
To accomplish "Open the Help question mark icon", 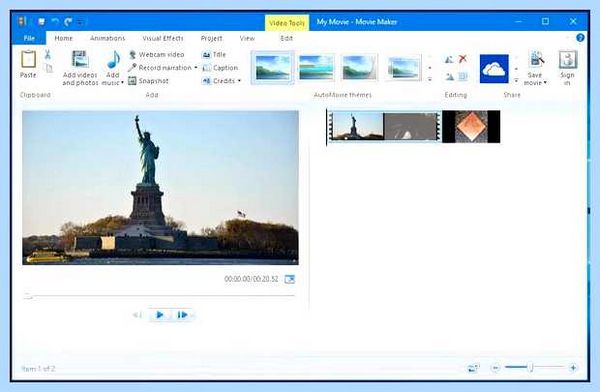I will tap(580, 38).
